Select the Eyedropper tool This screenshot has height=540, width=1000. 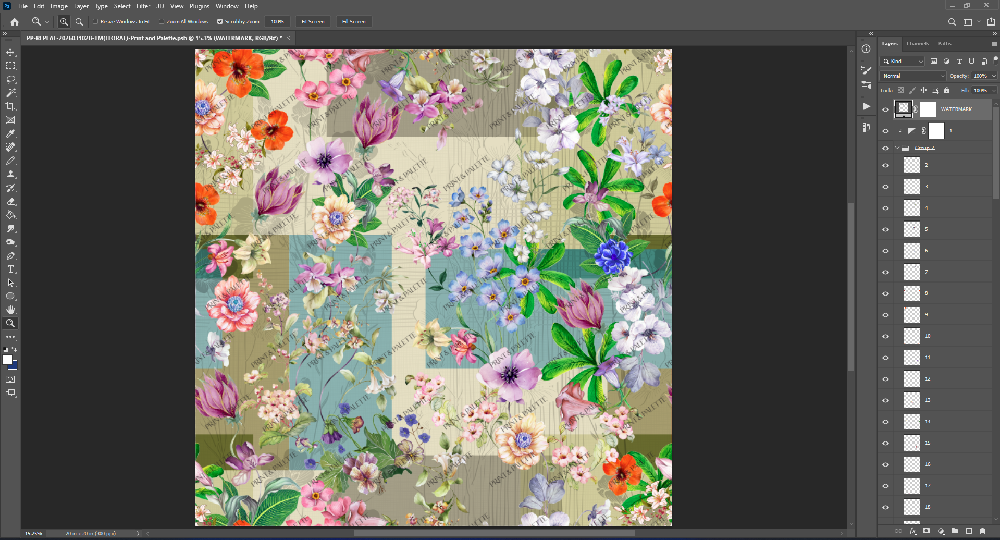click(x=11, y=134)
